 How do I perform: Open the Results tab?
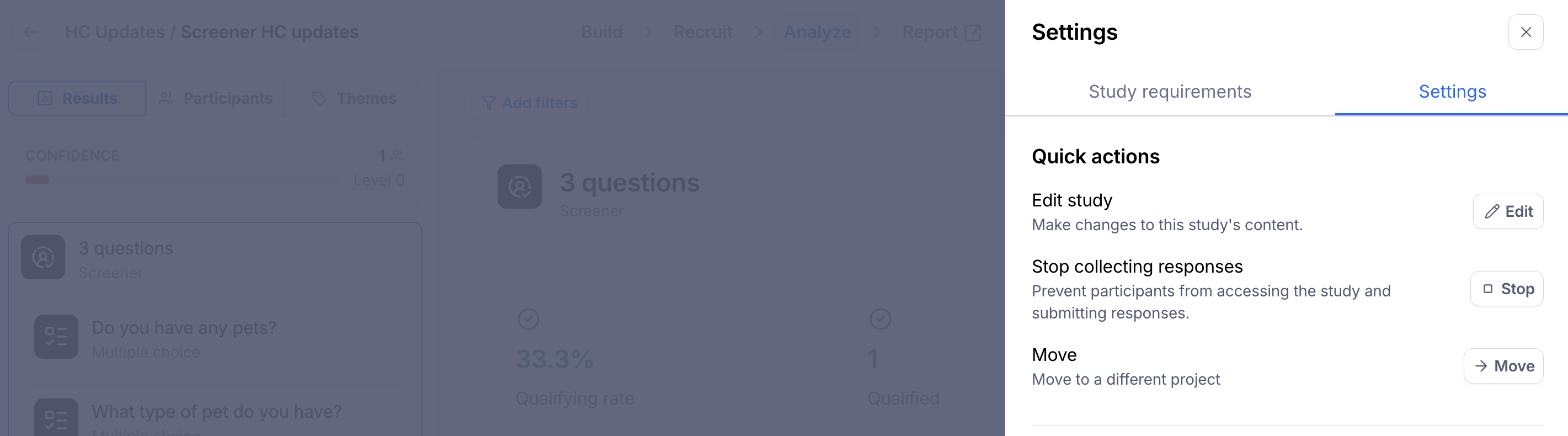[77, 98]
